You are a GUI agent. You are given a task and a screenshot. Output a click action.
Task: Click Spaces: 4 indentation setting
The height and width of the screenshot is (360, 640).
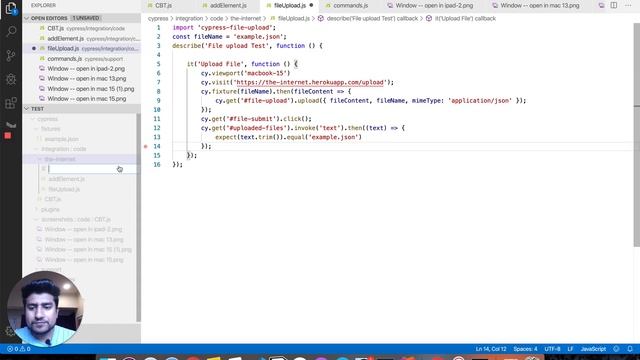point(525,349)
